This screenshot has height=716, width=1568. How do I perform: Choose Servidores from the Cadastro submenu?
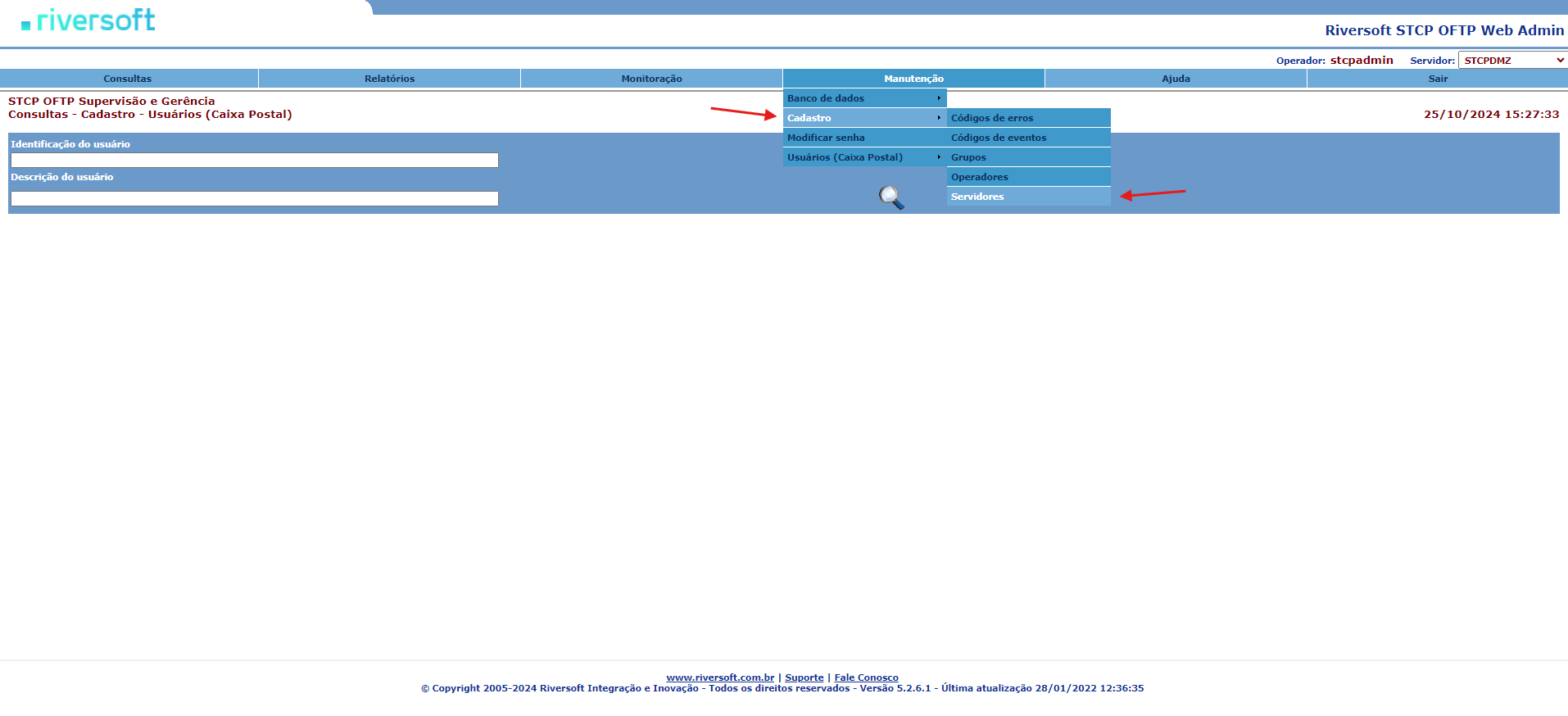coord(1029,197)
